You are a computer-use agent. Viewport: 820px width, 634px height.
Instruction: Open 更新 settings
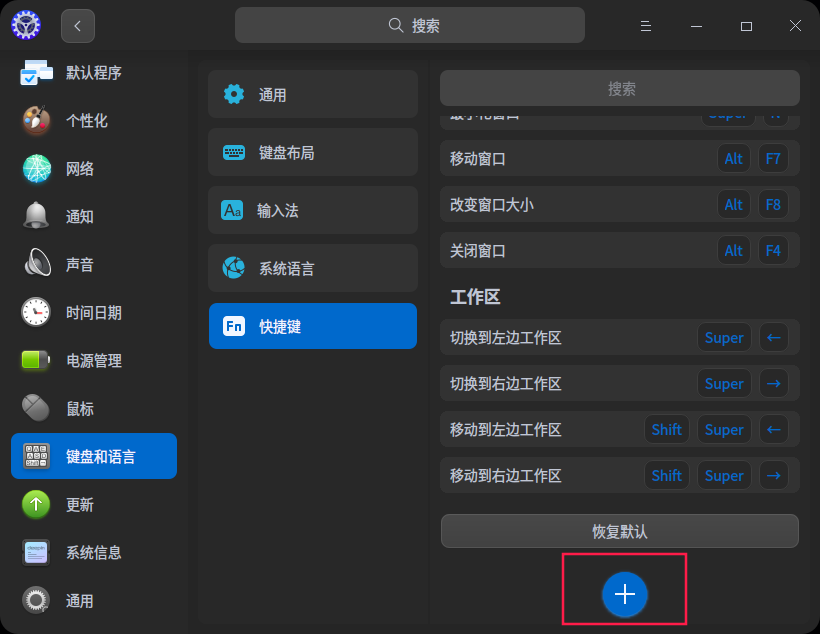pos(94,504)
